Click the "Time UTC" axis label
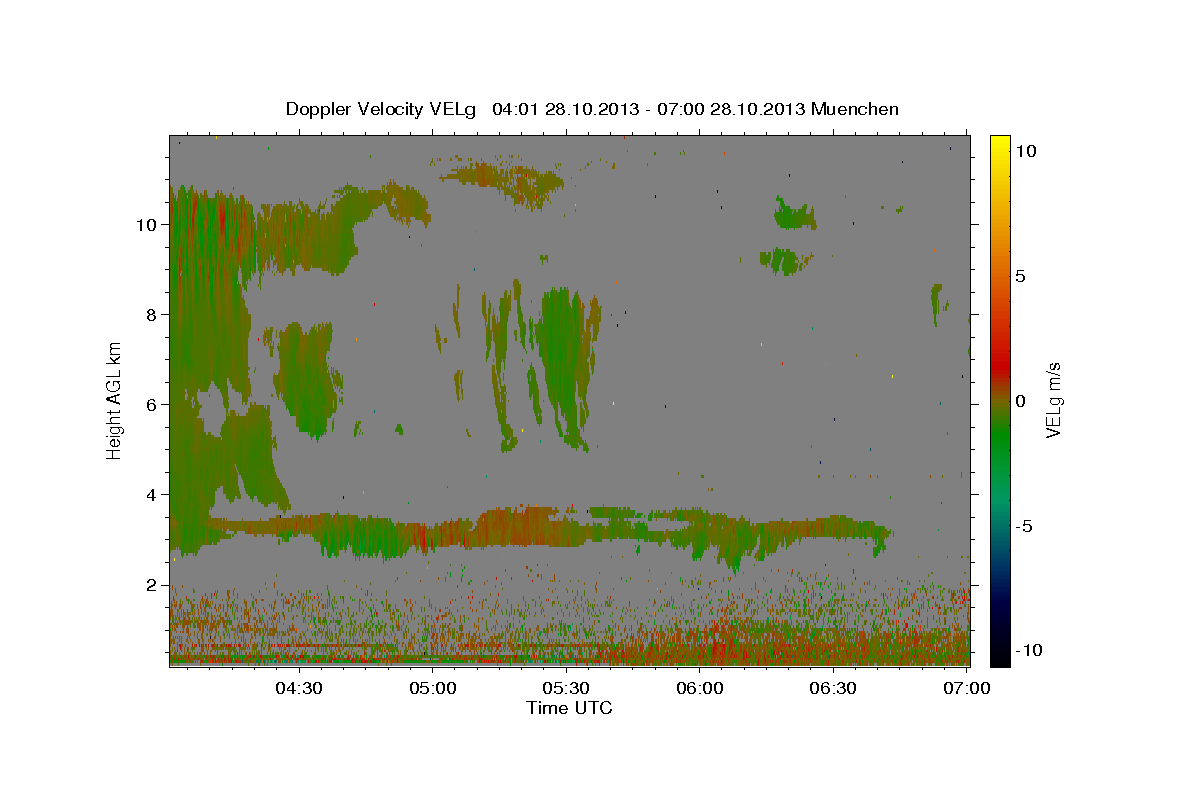The width and height of the screenshot is (1200, 800). (x=569, y=708)
